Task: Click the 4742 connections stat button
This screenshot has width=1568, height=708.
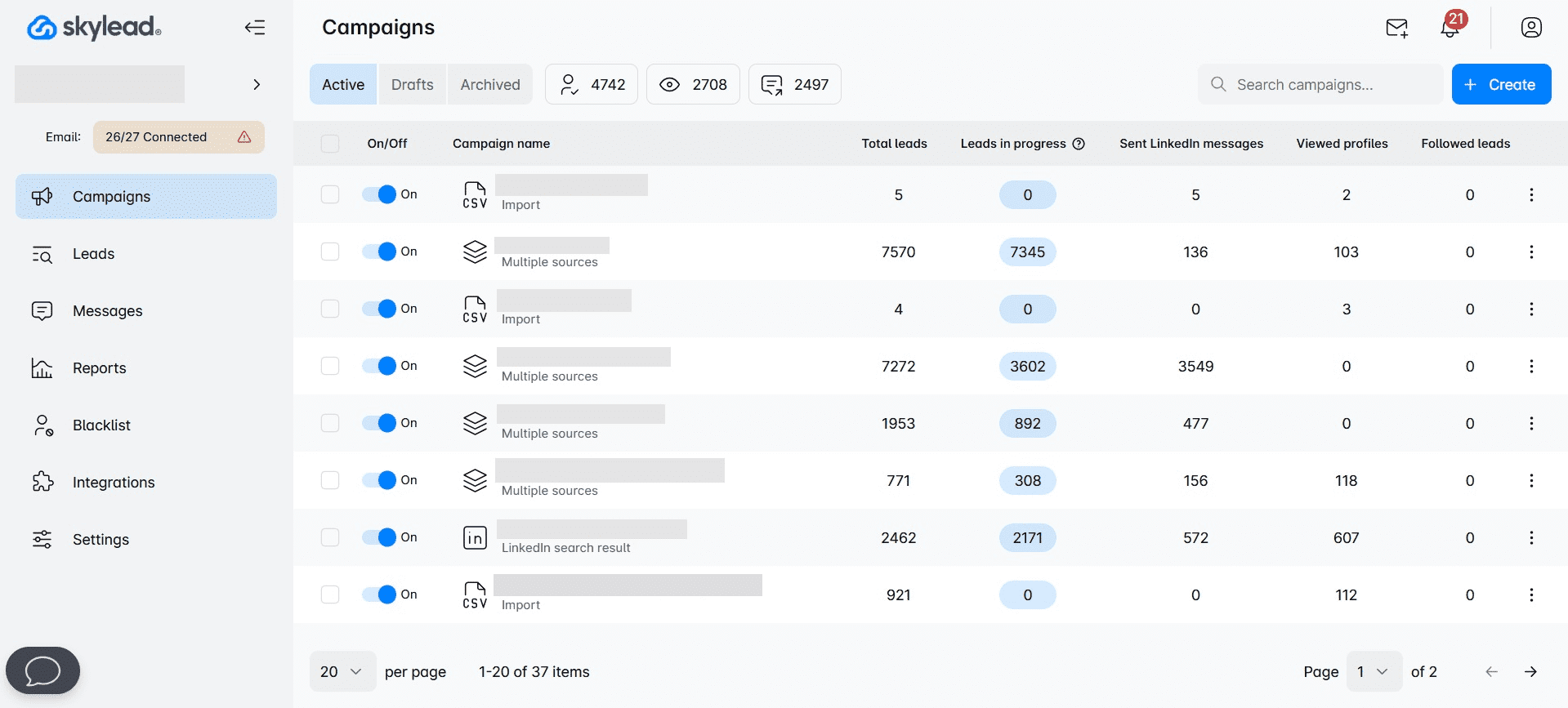Action: 592,84
